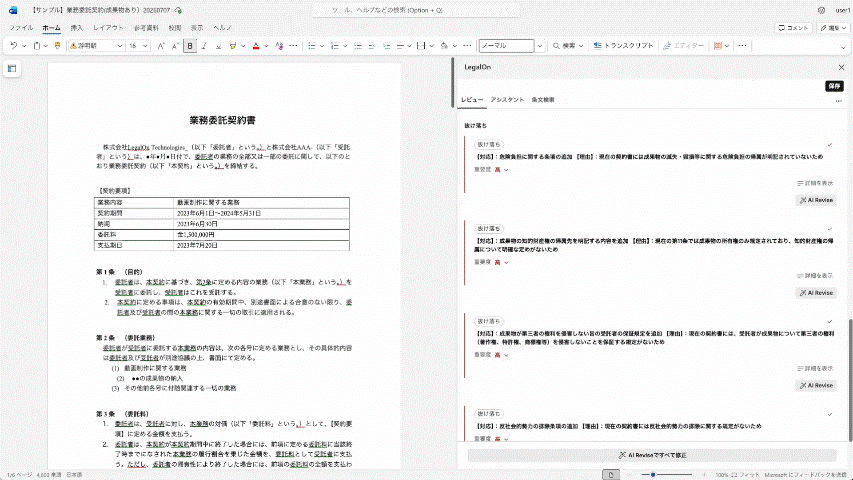Switch to the 表示 ribbon tab

tap(197, 28)
